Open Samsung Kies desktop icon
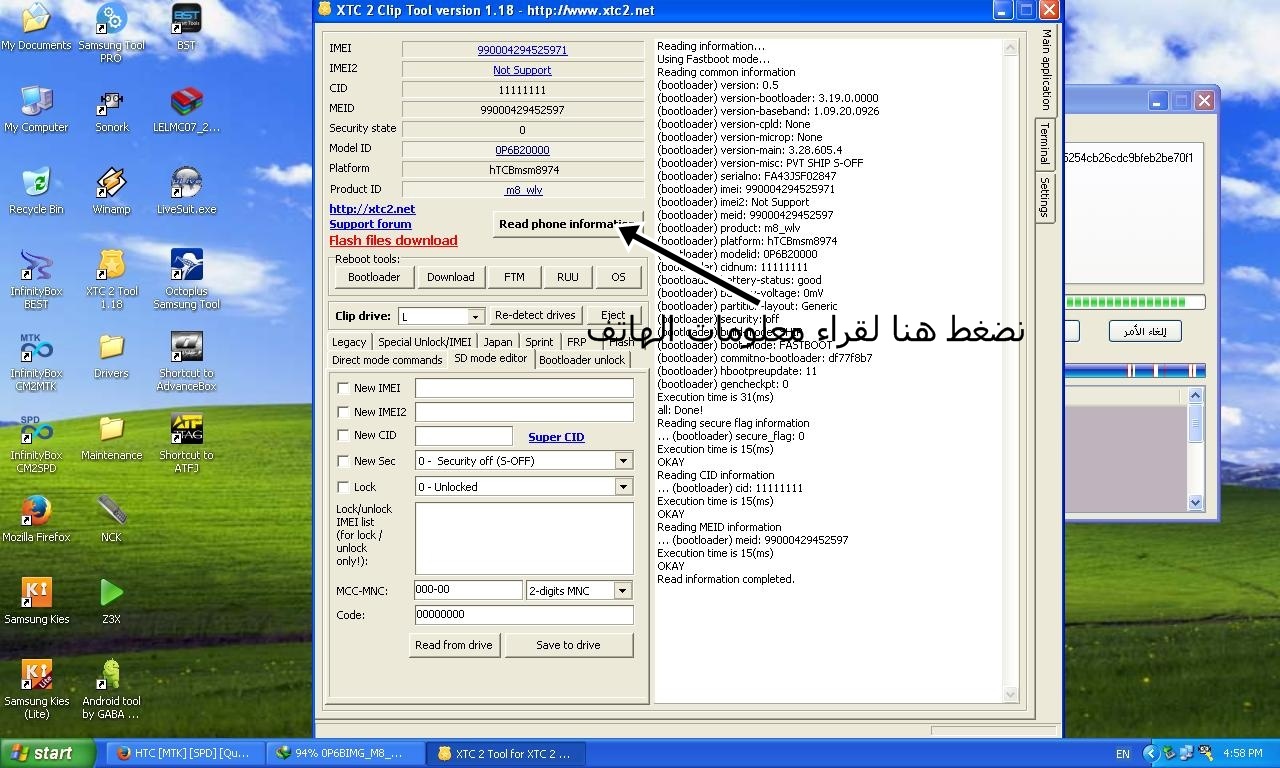The width and height of the screenshot is (1280, 768). 36,602
